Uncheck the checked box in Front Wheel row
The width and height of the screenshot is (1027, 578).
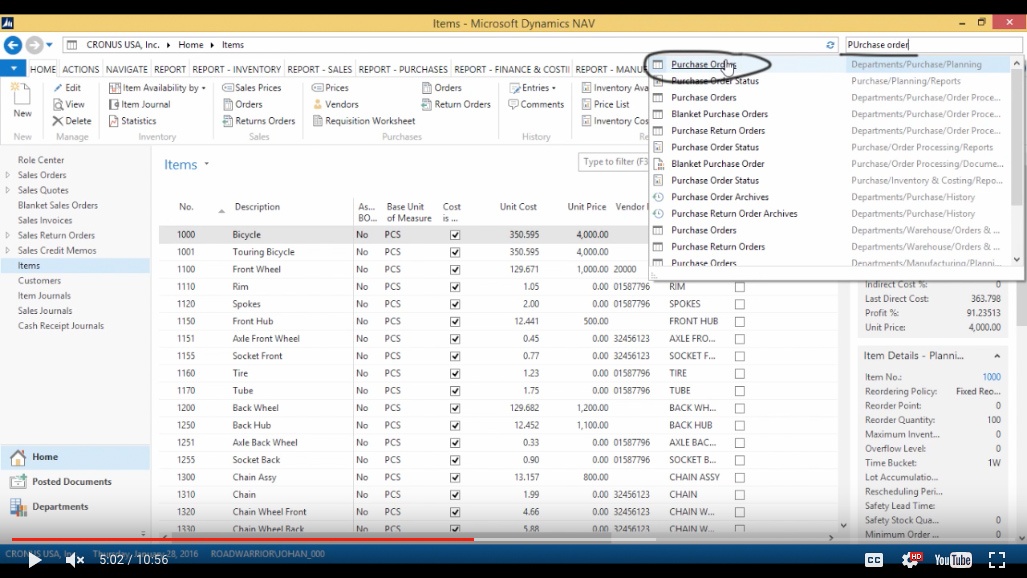[x=455, y=269]
